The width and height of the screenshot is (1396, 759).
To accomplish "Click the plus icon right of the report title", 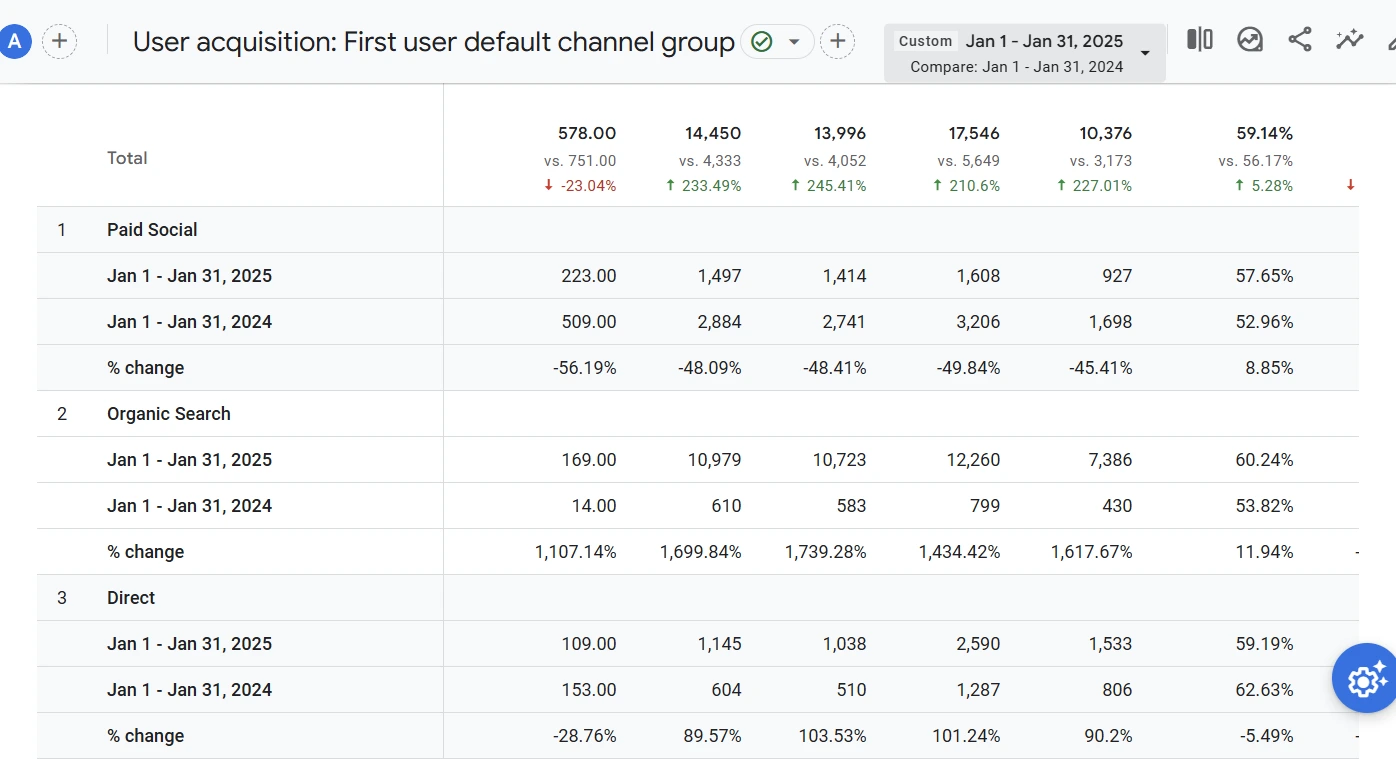I will [x=838, y=42].
